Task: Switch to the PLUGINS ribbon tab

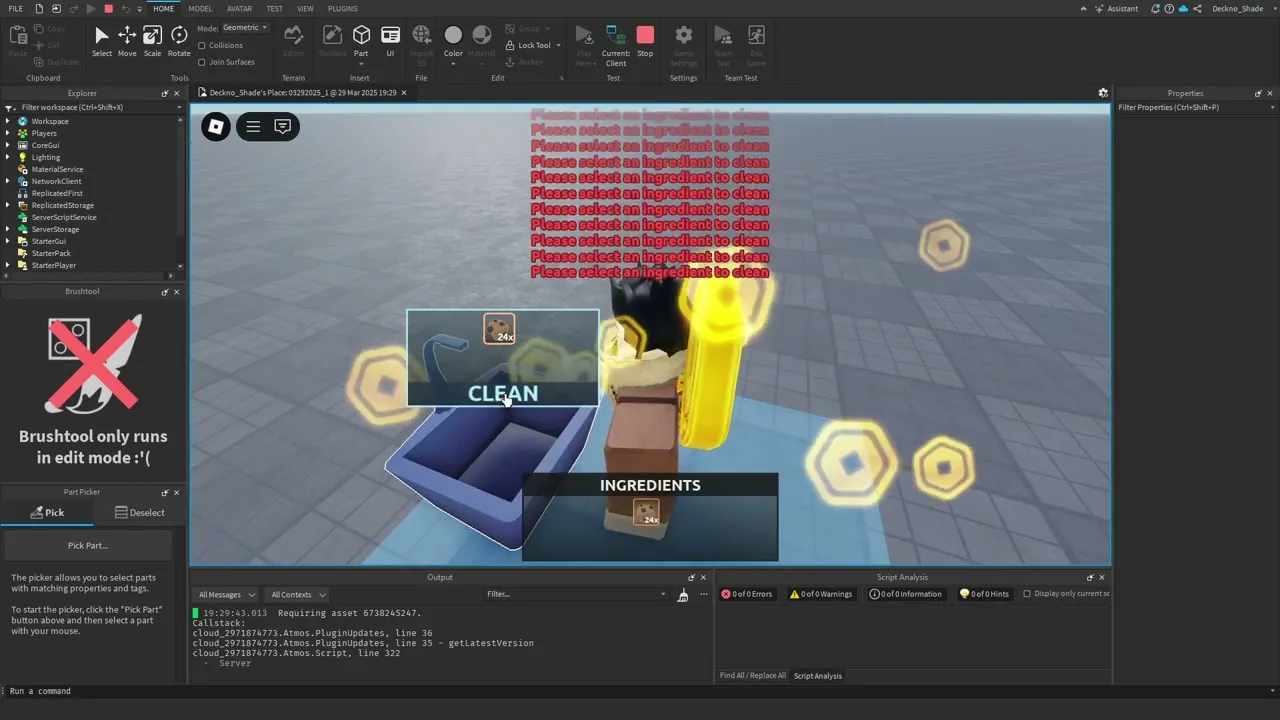Action: coord(343,8)
